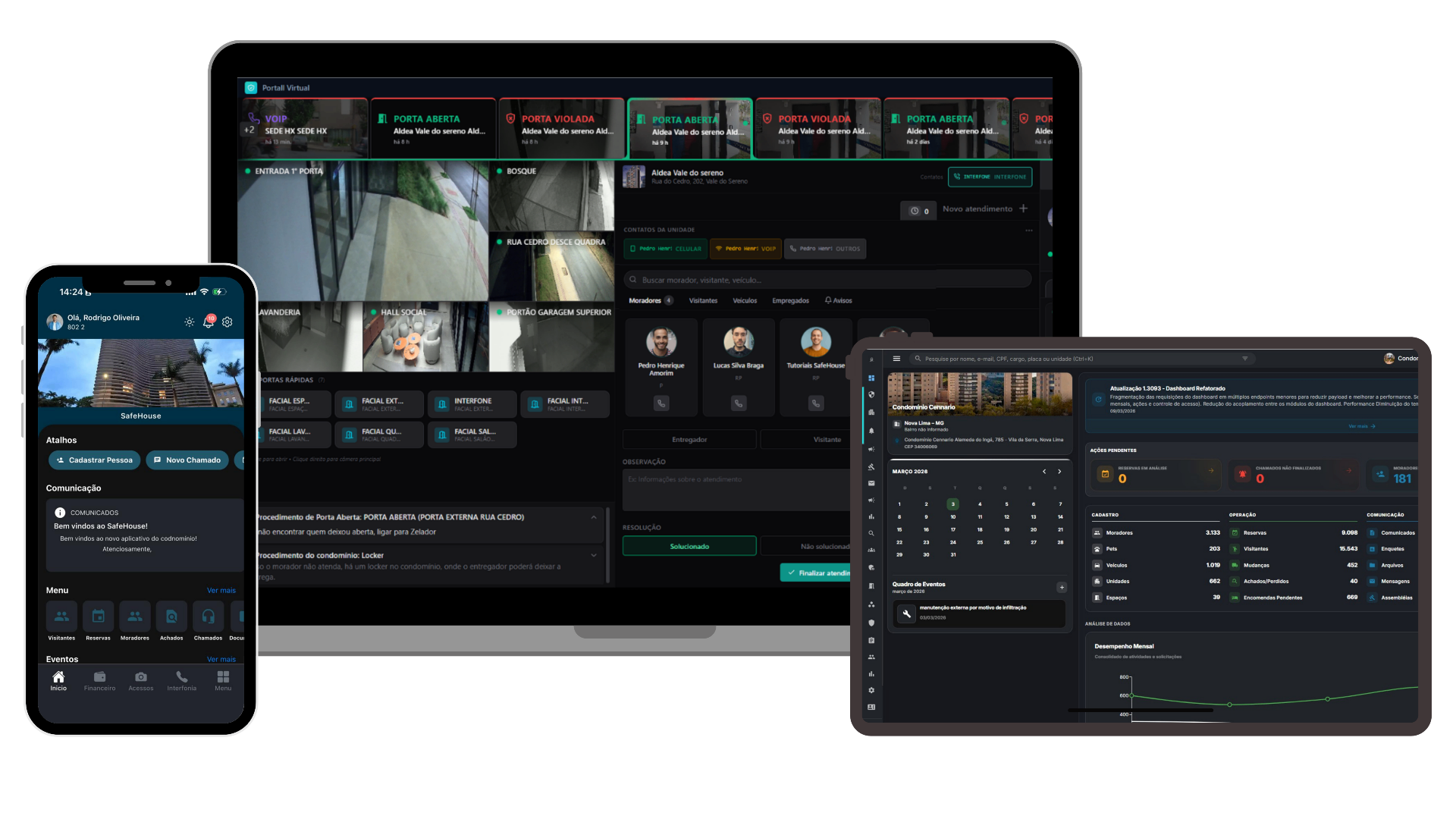Call Pedro Henri CELULAR contact

pyautogui.click(x=666, y=249)
